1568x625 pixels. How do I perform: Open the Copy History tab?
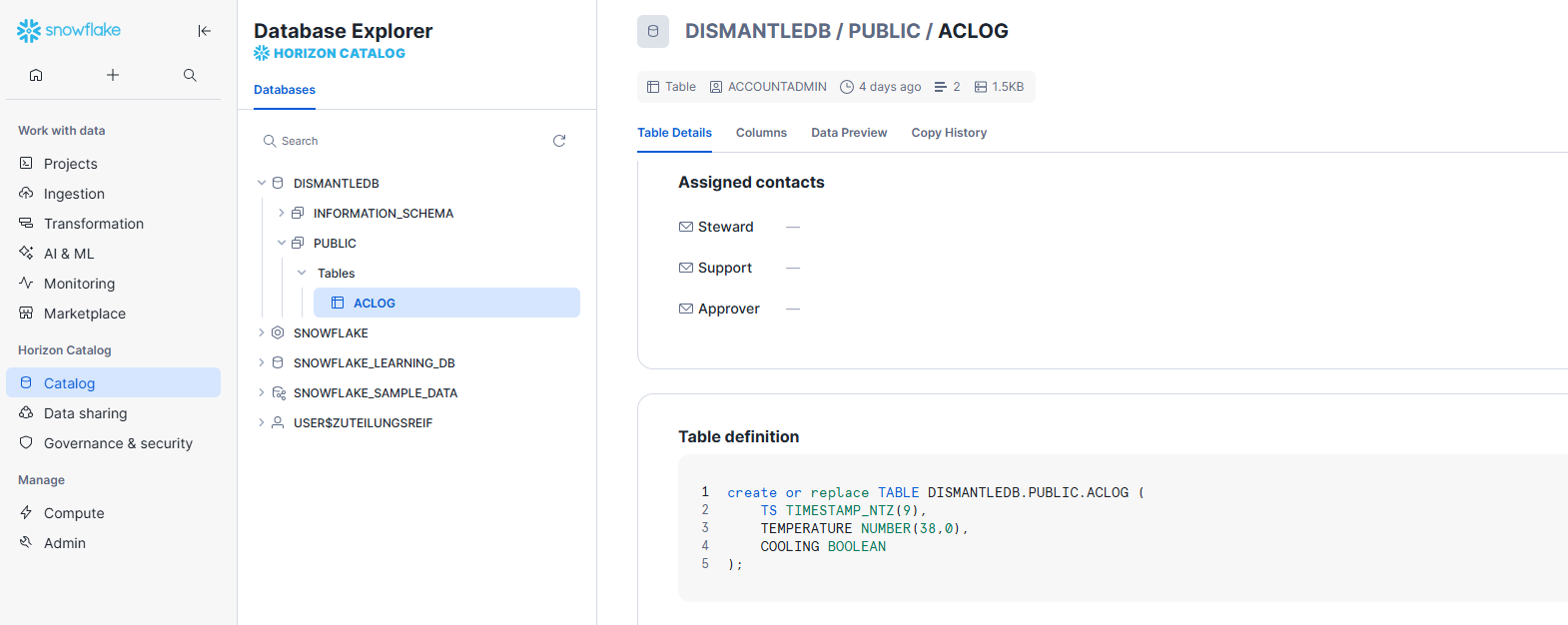(x=949, y=133)
